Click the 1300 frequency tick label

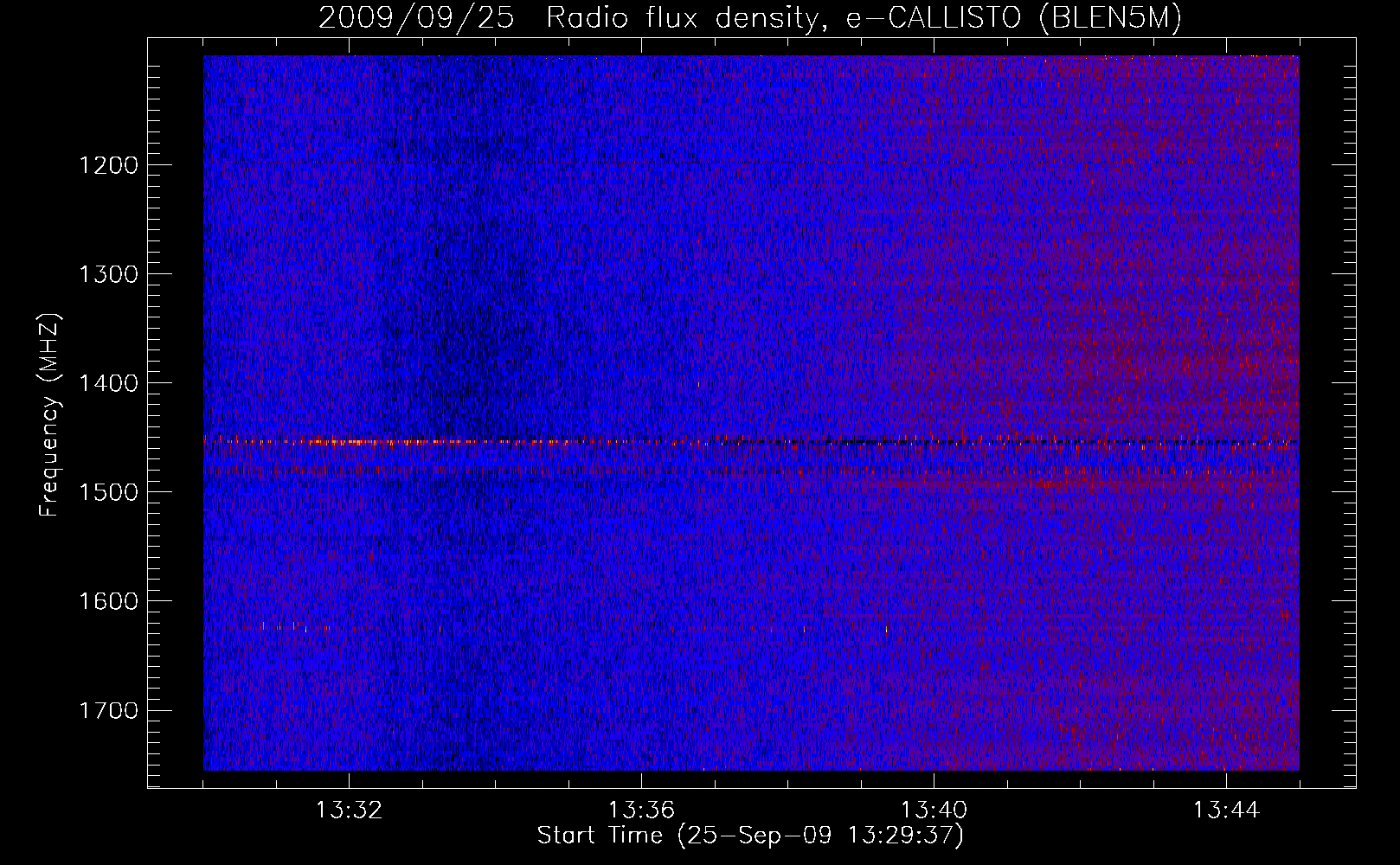point(108,274)
